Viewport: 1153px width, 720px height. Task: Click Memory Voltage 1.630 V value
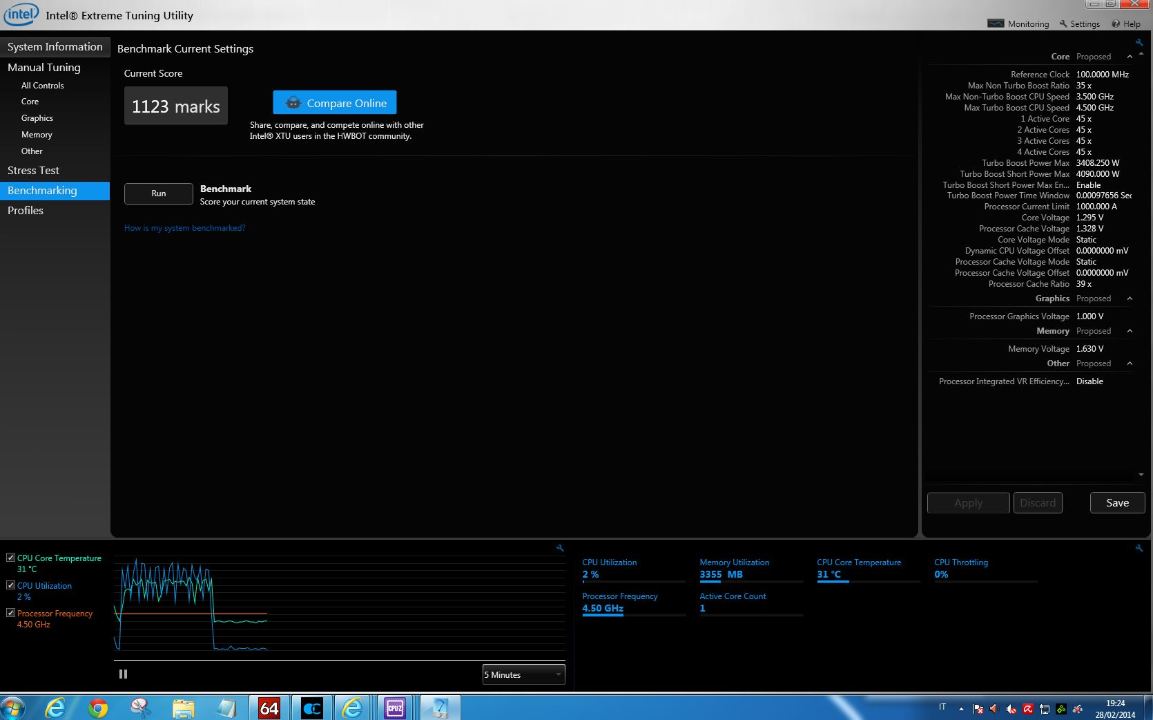(1090, 349)
